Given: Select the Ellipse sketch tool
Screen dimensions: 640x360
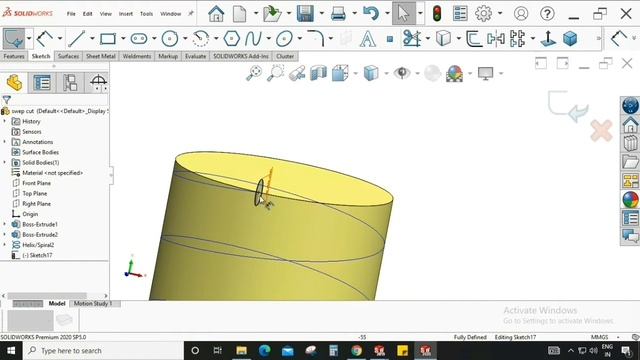Looking at the screenshot, I should tap(284, 39).
